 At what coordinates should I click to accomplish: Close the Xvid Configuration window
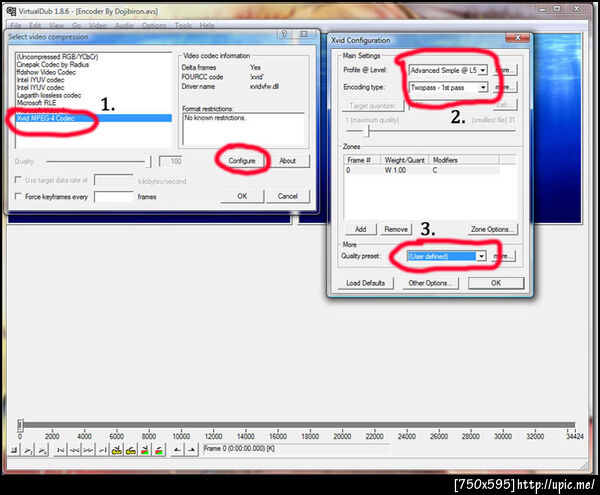tap(517, 37)
